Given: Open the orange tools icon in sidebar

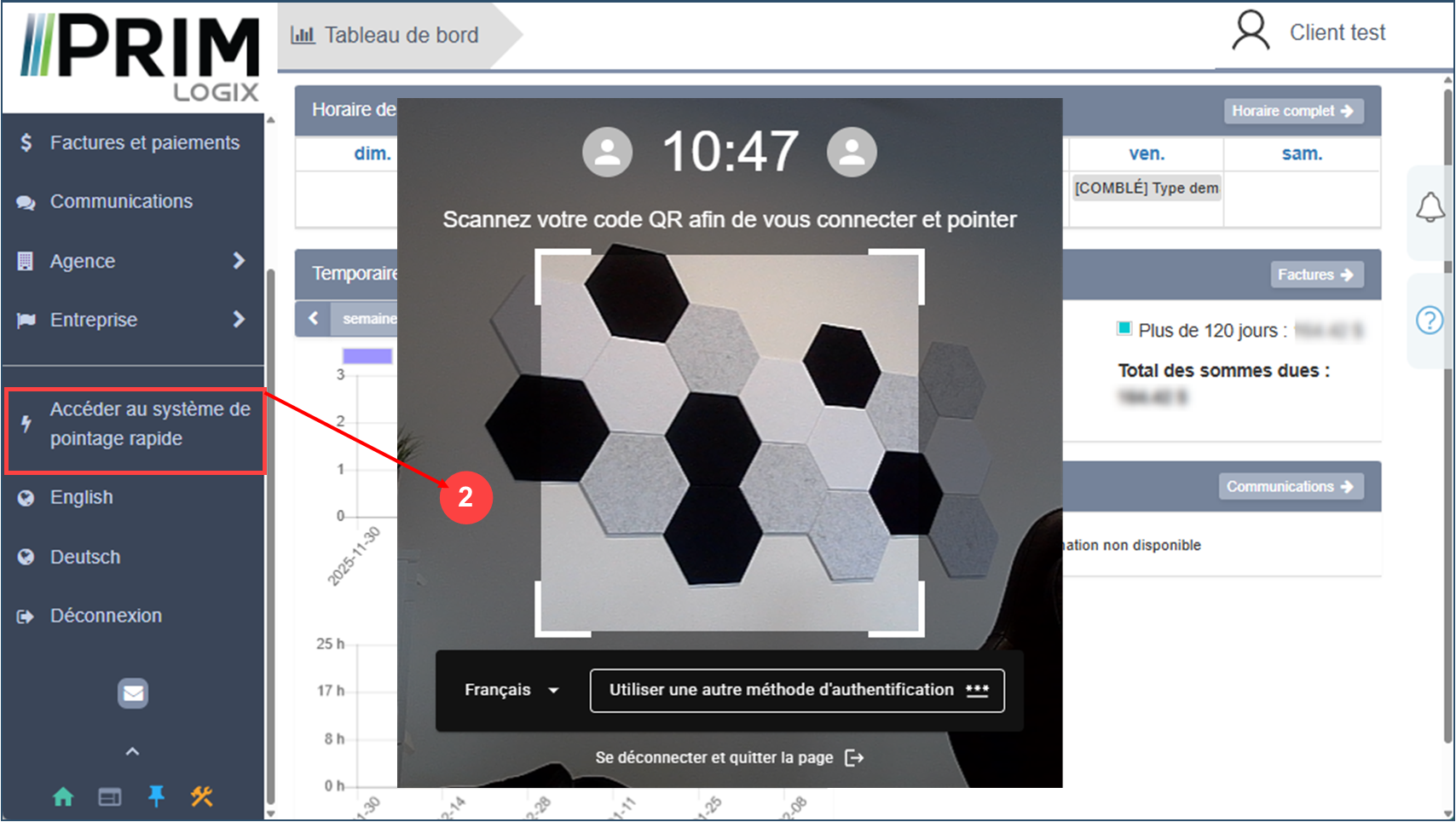Looking at the screenshot, I should 202,796.
